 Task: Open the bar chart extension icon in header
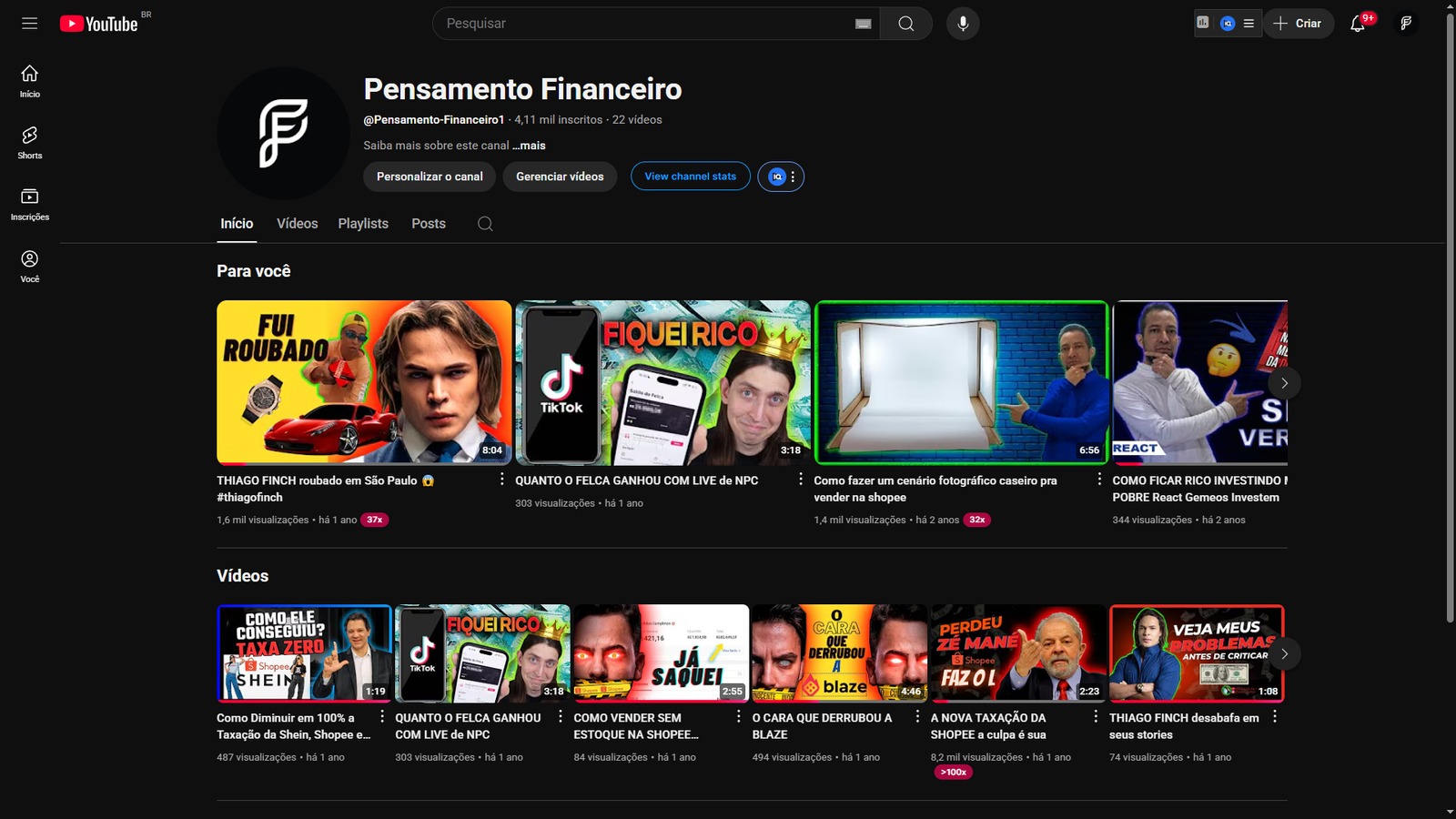[1203, 23]
